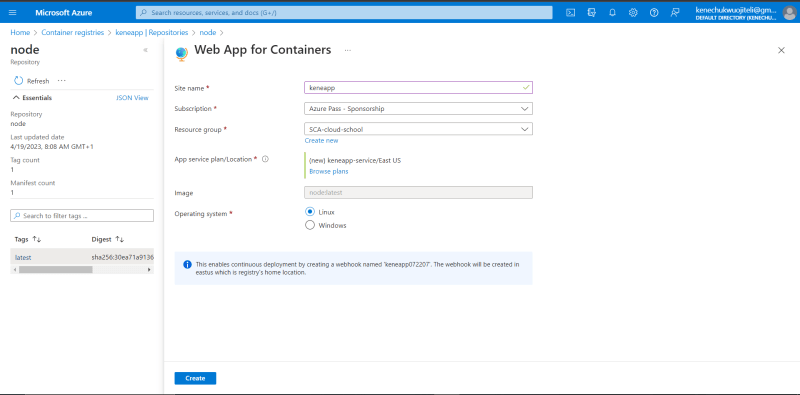Open more options ellipsis beside Refresh
Viewport: 800px width, 395px height.
coord(62,81)
